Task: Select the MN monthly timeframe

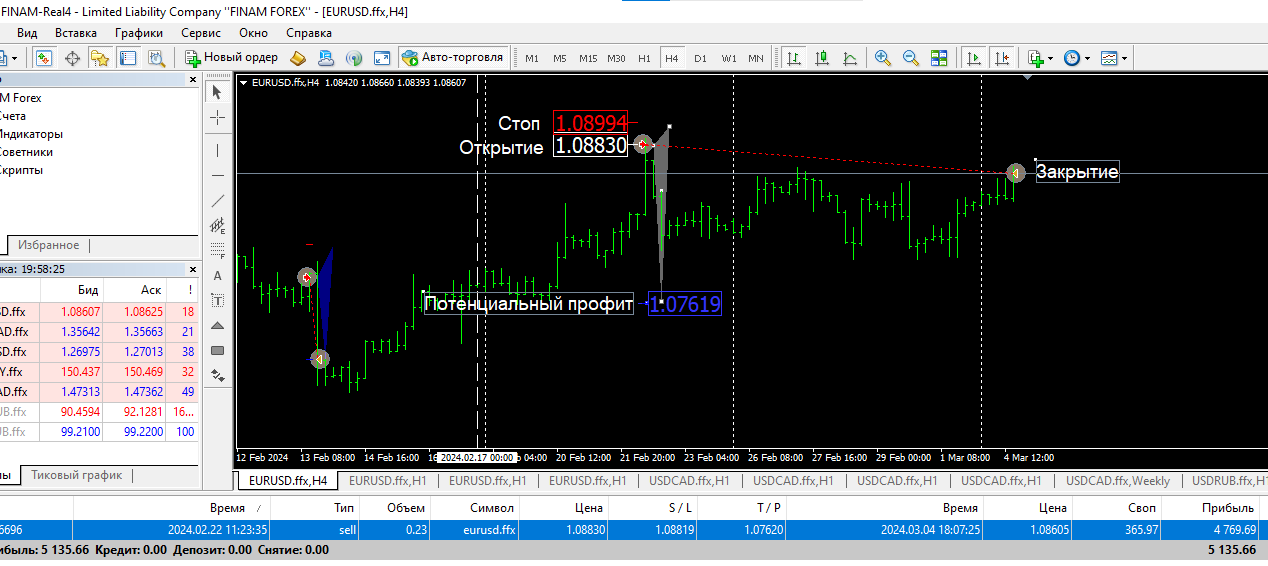Action: (756, 58)
